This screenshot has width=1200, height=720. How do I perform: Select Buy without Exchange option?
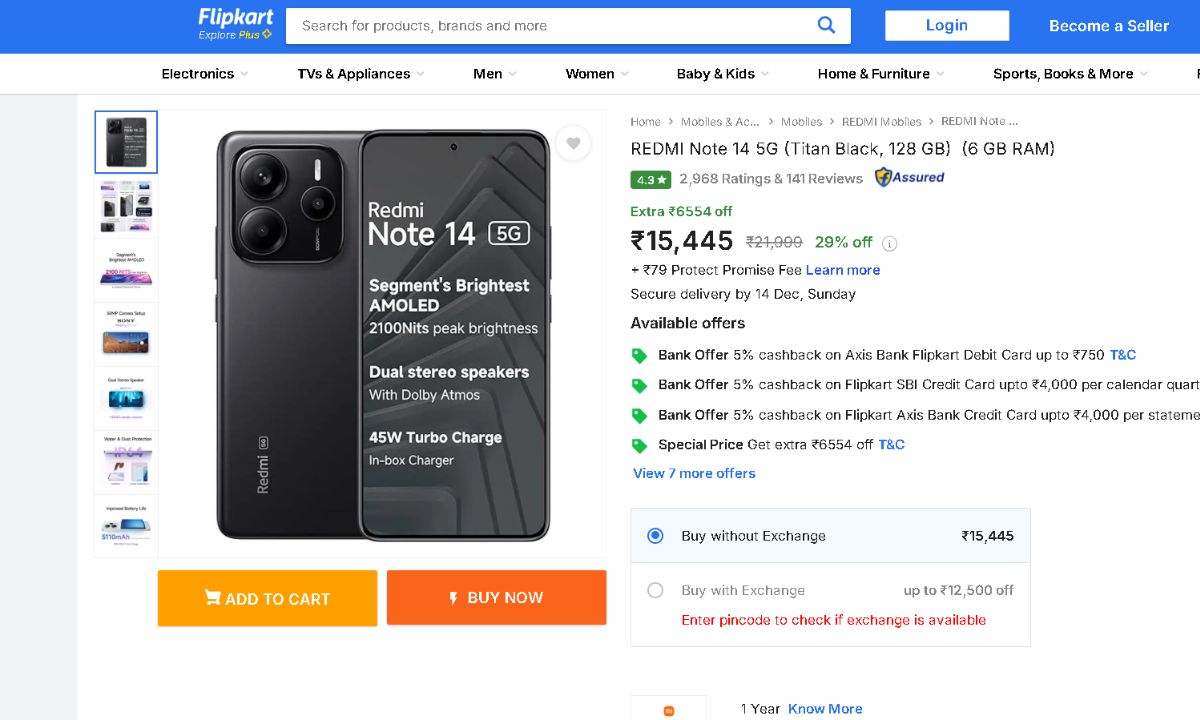(655, 536)
